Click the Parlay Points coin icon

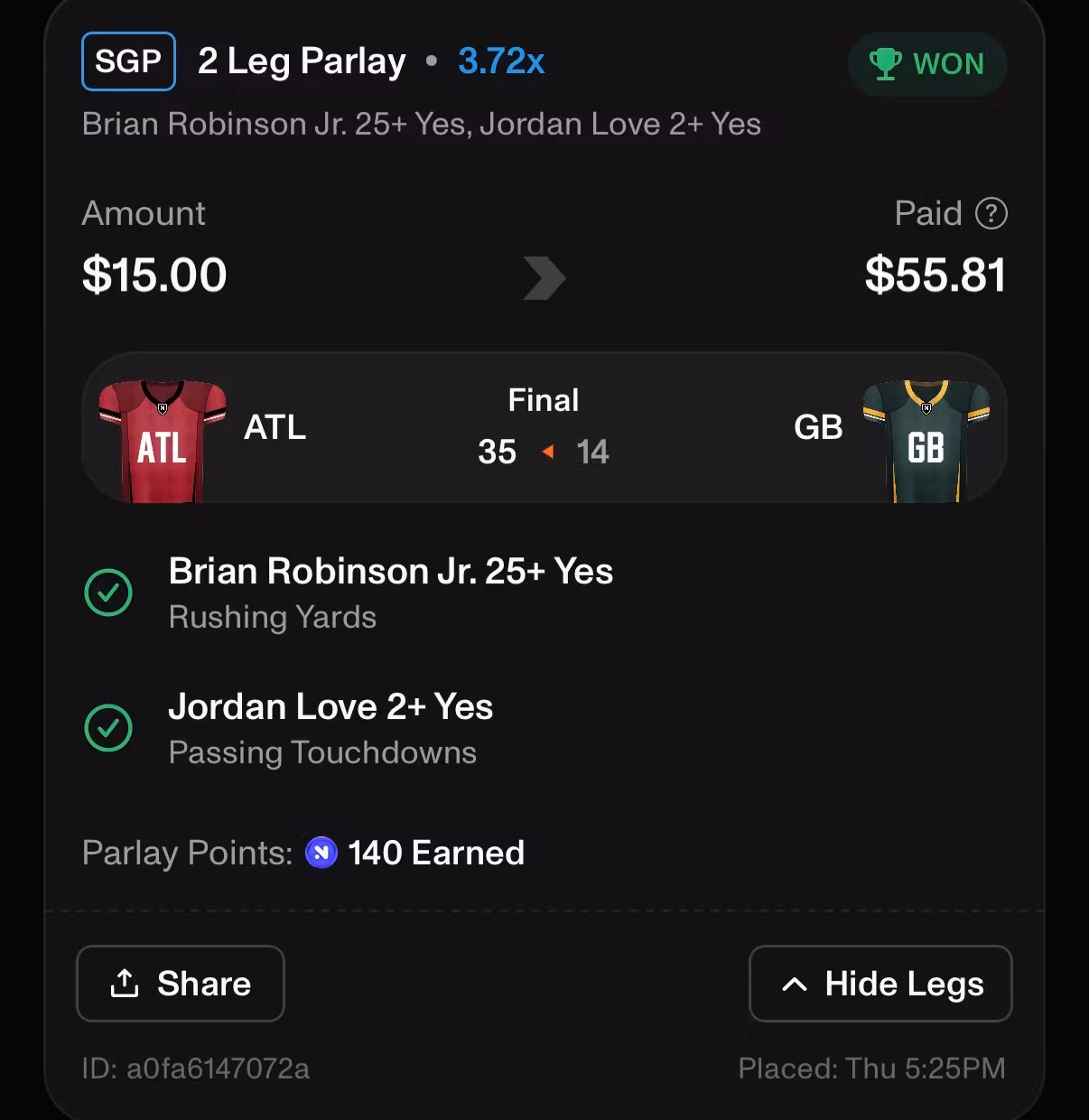pos(321,853)
